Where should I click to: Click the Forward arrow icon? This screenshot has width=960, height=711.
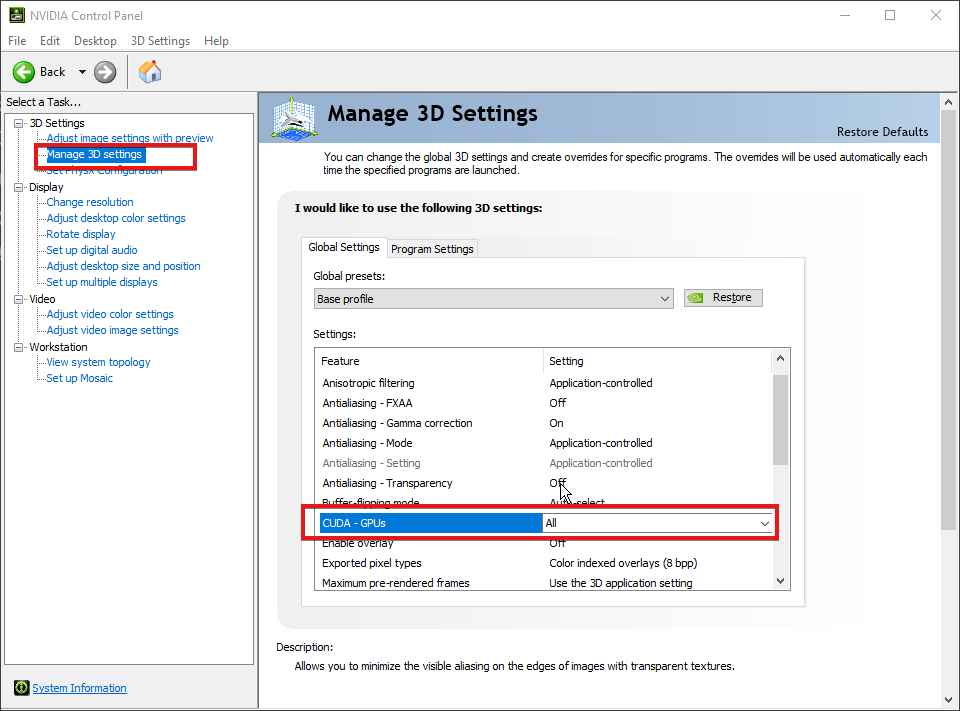[105, 72]
